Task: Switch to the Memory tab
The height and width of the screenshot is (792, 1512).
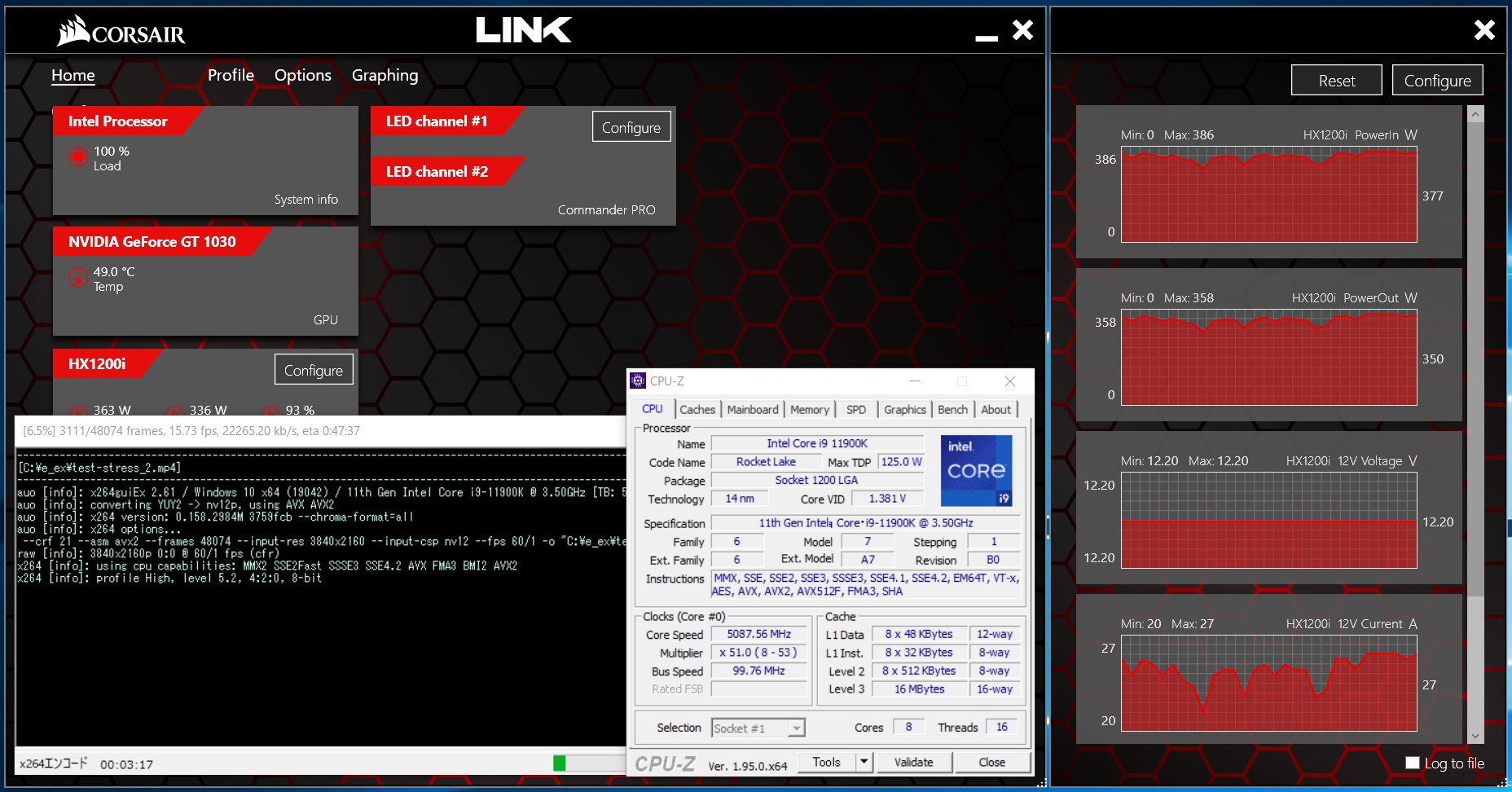Action: pos(809,409)
